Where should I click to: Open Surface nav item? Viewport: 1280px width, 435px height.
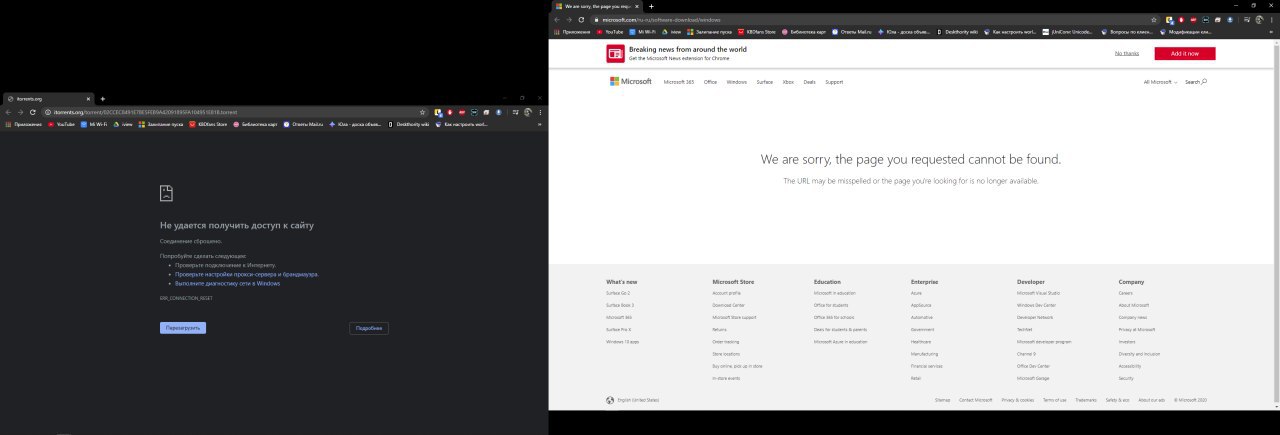click(x=765, y=82)
